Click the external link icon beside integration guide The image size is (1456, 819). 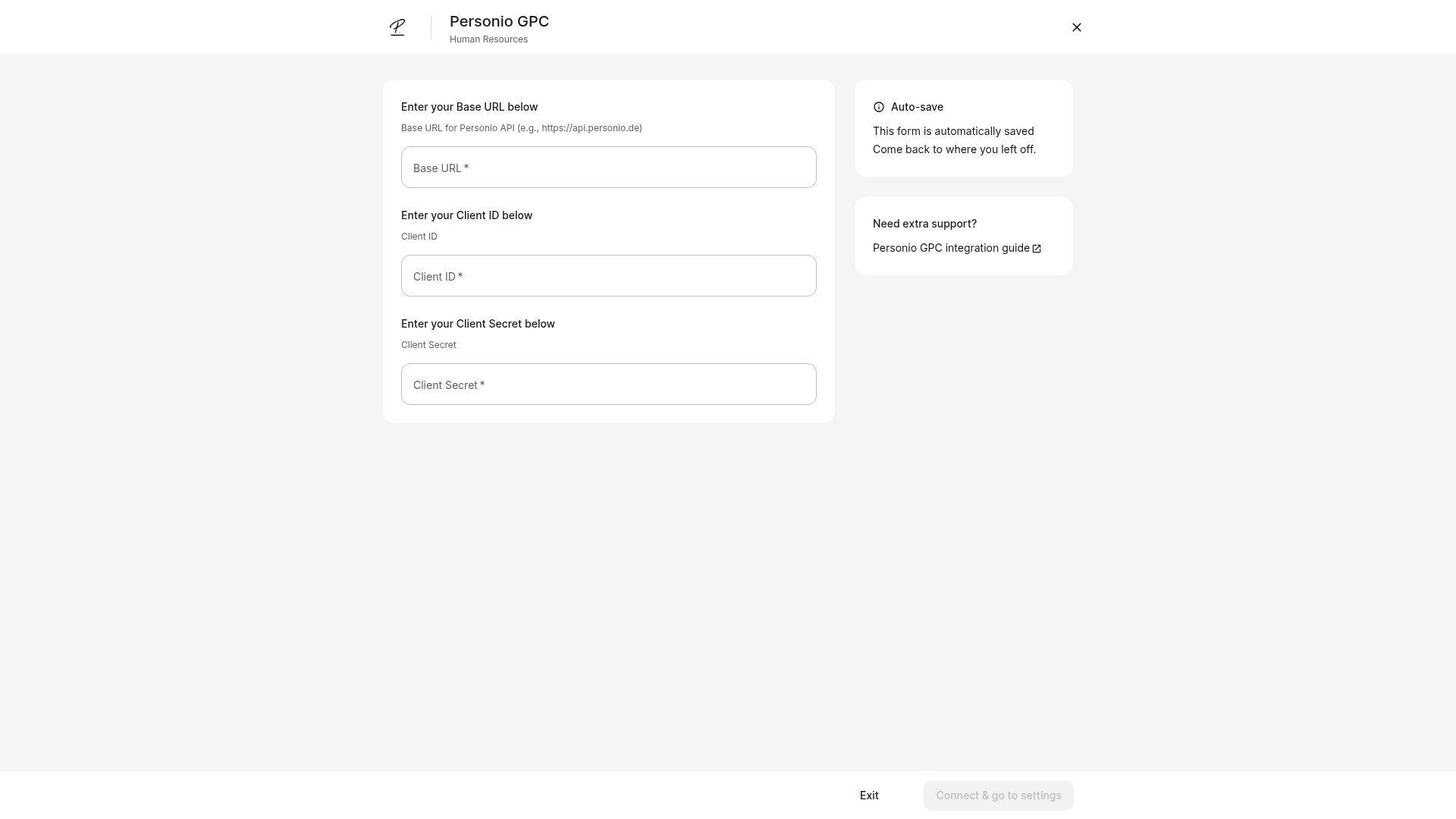tap(1037, 249)
